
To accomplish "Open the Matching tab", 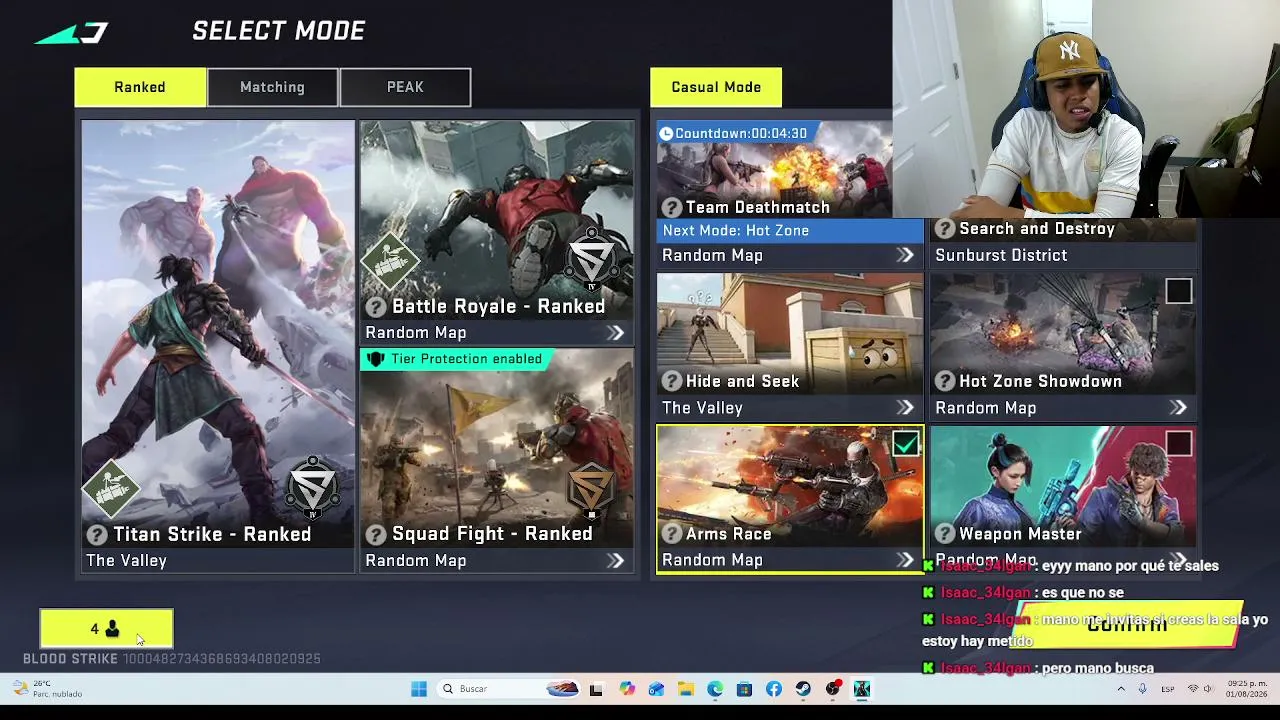I will (272, 87).
